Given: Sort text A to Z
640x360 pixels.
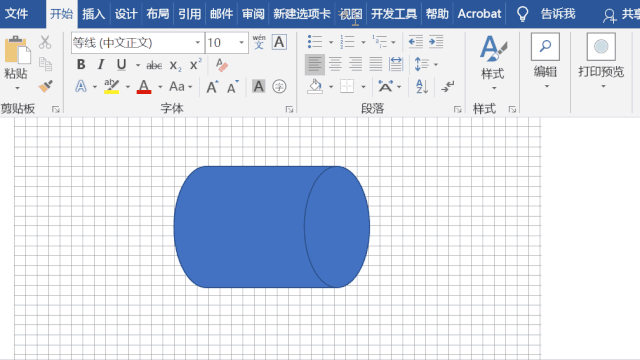Looking at the screenshot, I should [422, 87].
